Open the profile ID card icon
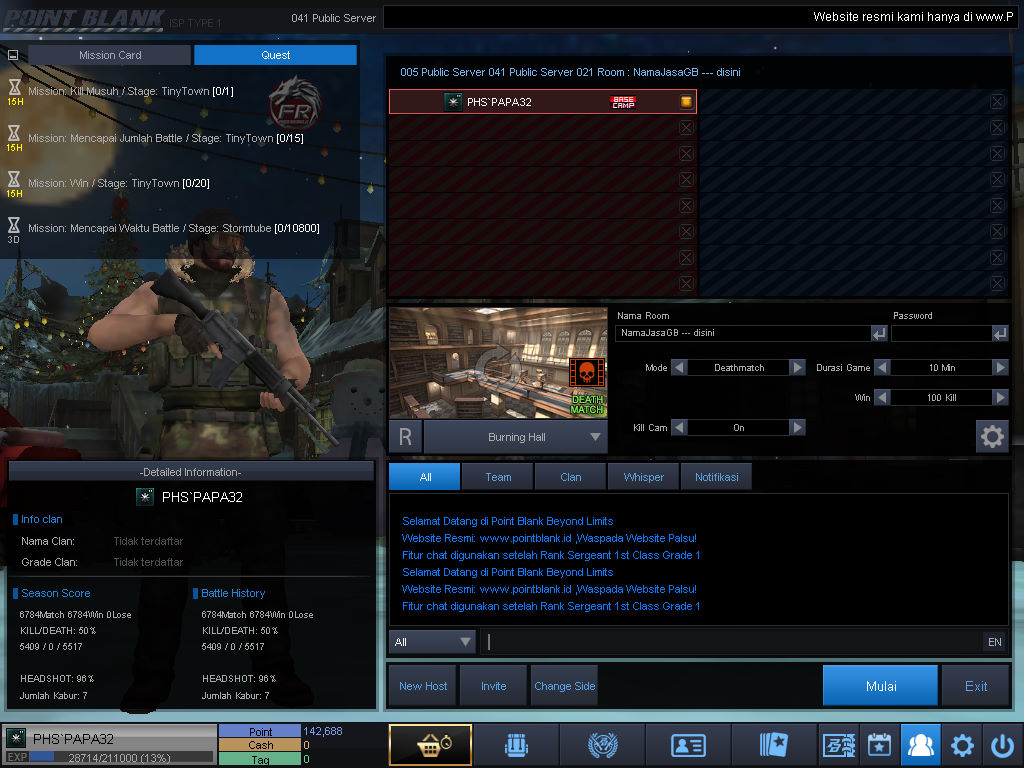The image size is (1024, 768). pos(688,745)
